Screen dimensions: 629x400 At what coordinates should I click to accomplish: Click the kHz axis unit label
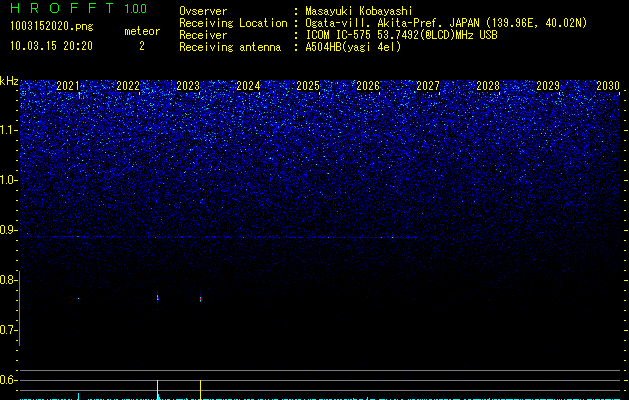tap(9, 81)
